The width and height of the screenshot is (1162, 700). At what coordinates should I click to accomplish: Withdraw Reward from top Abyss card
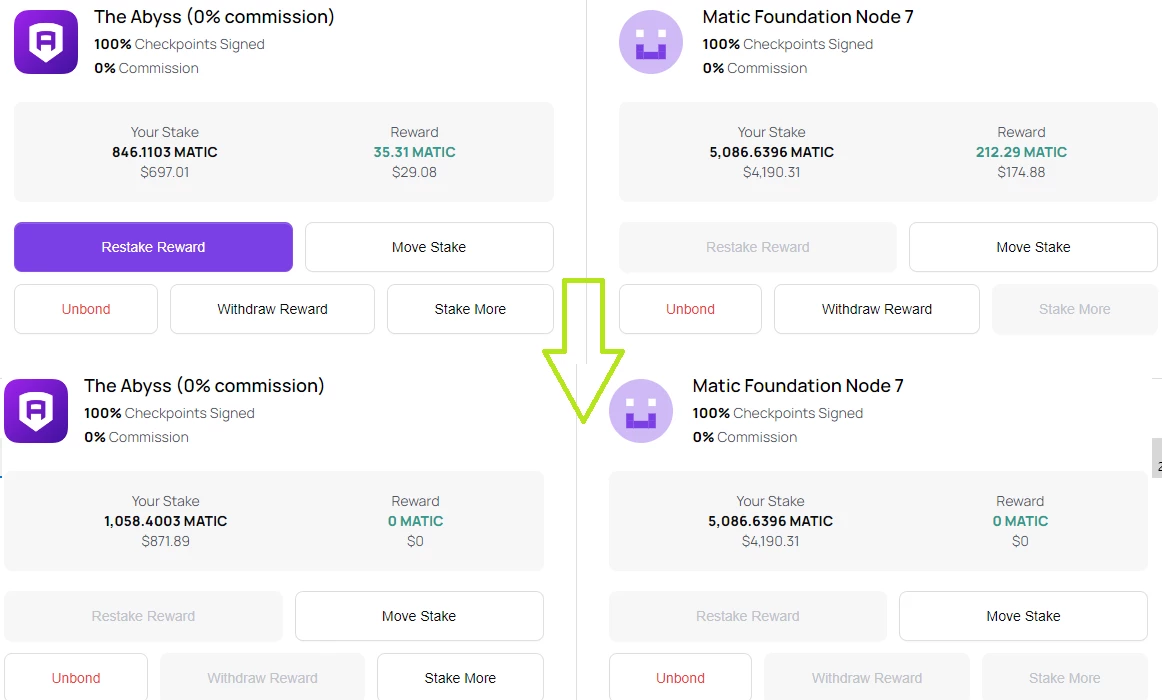tap(272, 309)
